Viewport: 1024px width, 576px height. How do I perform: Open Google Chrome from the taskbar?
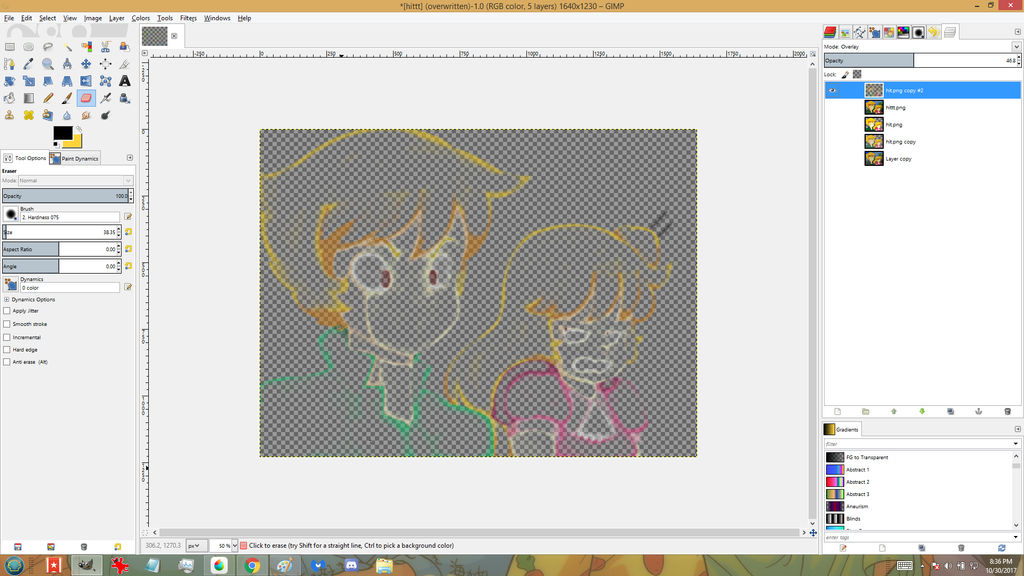pyautogui.click(x=252, y=566)
